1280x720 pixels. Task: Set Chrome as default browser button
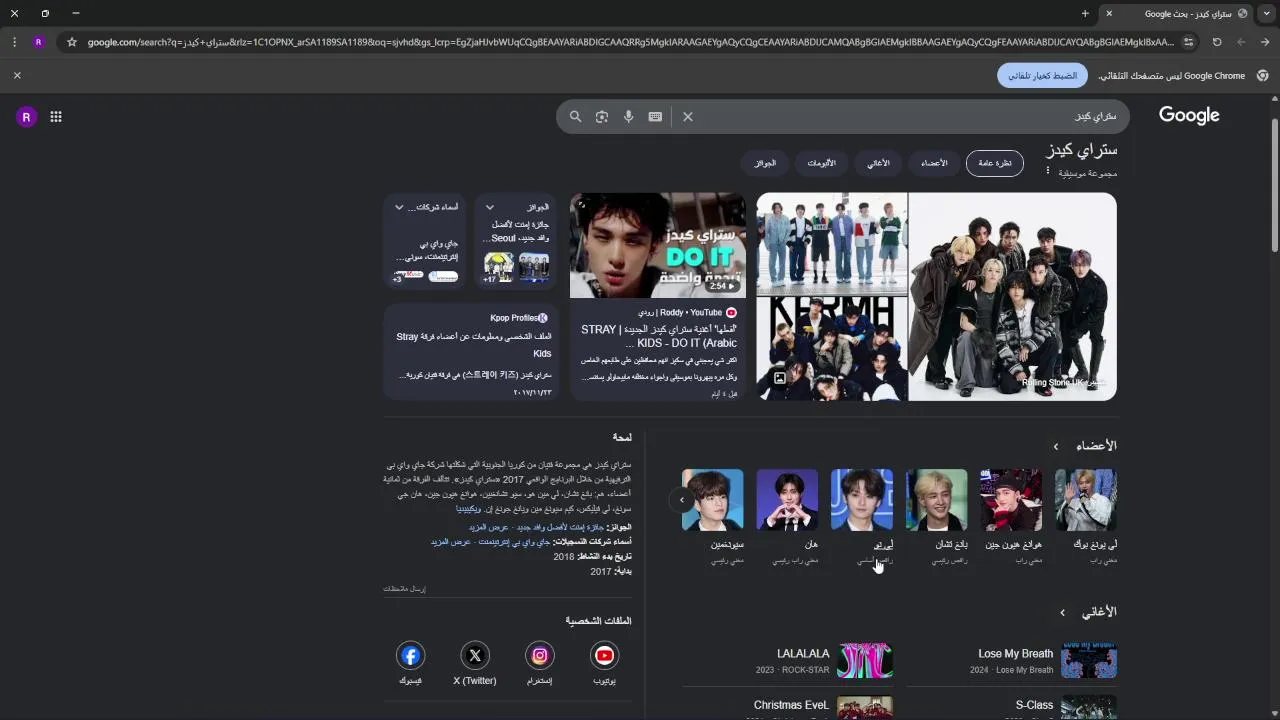point(1042,75)
